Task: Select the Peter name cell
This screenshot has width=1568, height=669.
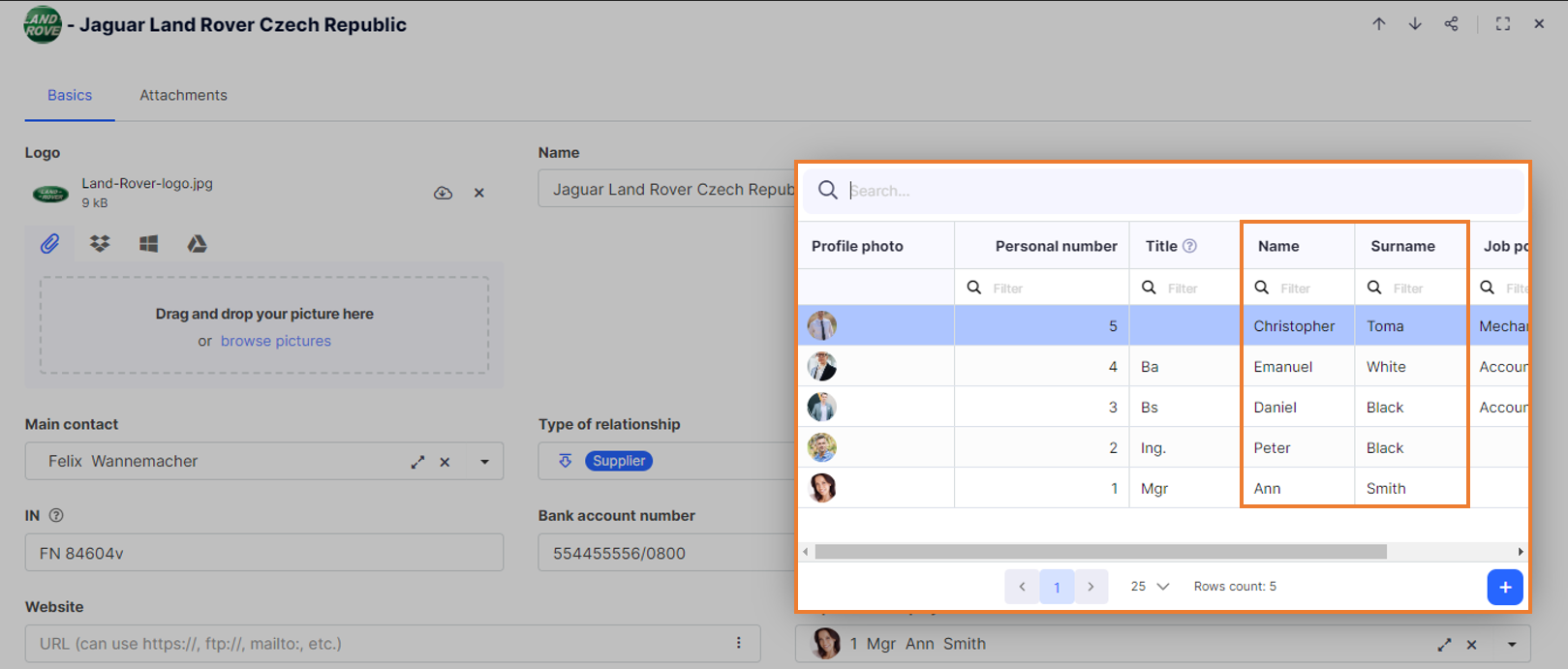Action: click(x=1298, y=448)
